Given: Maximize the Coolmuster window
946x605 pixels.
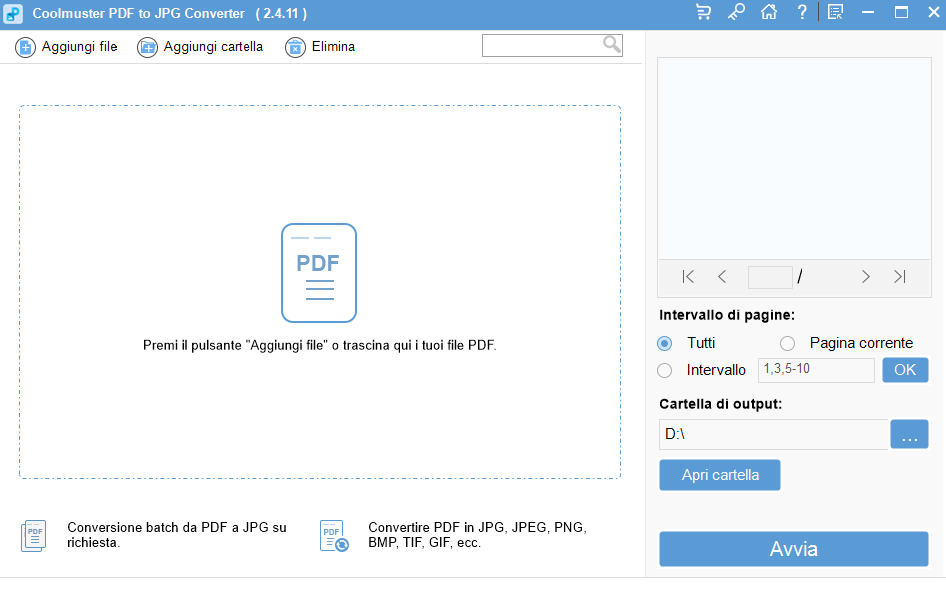Looking at the screenshot, I should pyautogui.click(x=901, y=12).
